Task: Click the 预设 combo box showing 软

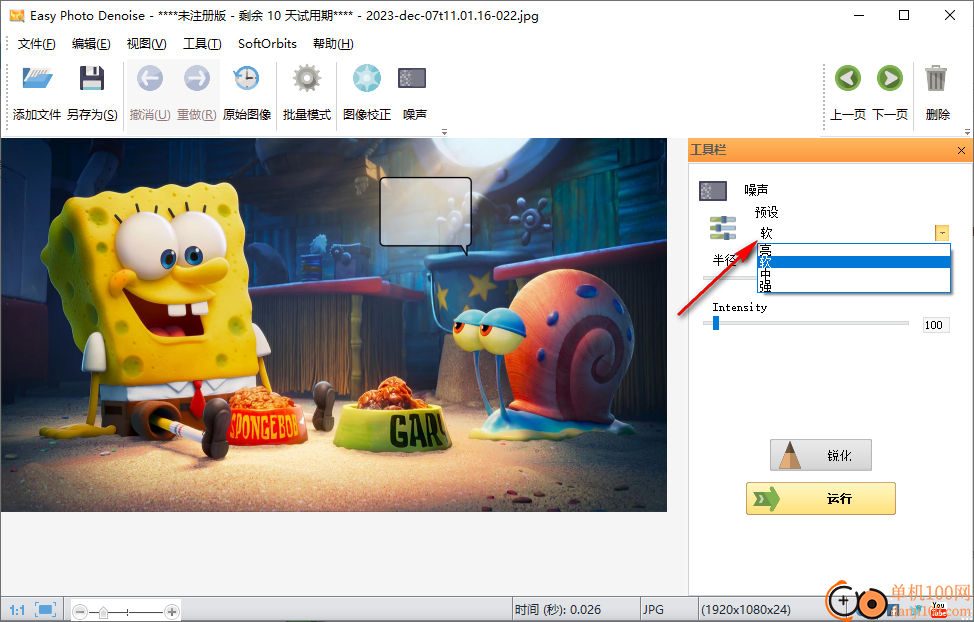Action: click(x=853, y=233)
